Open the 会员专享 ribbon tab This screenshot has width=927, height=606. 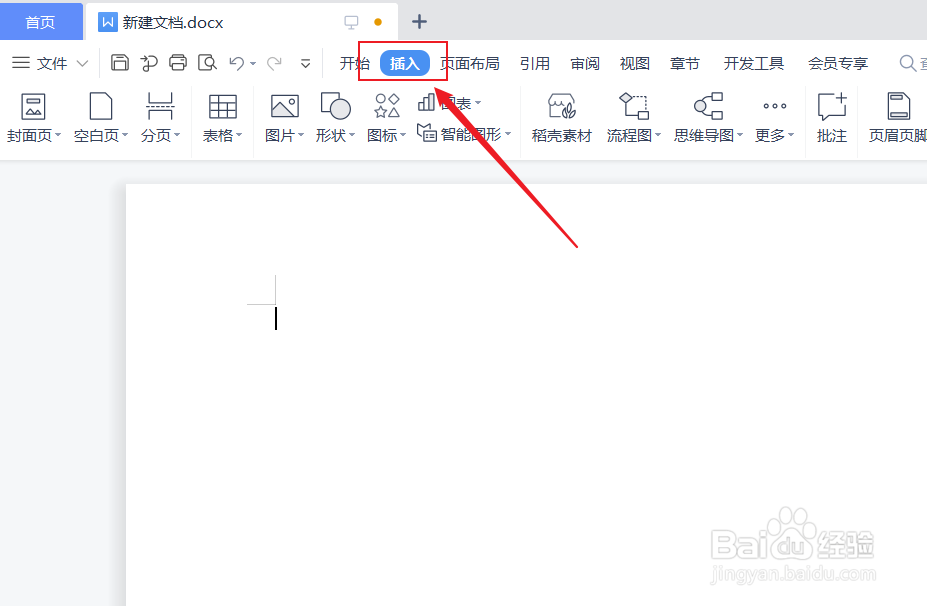coord(838,63)
